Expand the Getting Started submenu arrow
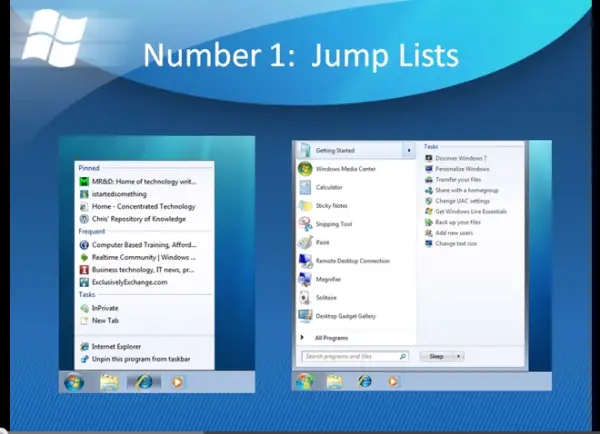The image size is (600, 434). click(x=409, y=150)
